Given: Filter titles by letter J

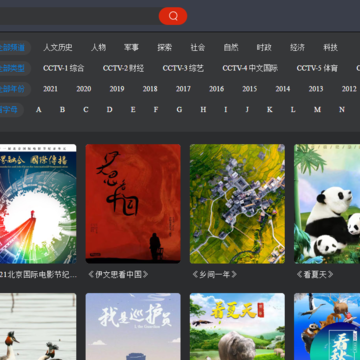Looking at the screenshot, I should coord(247,110).
